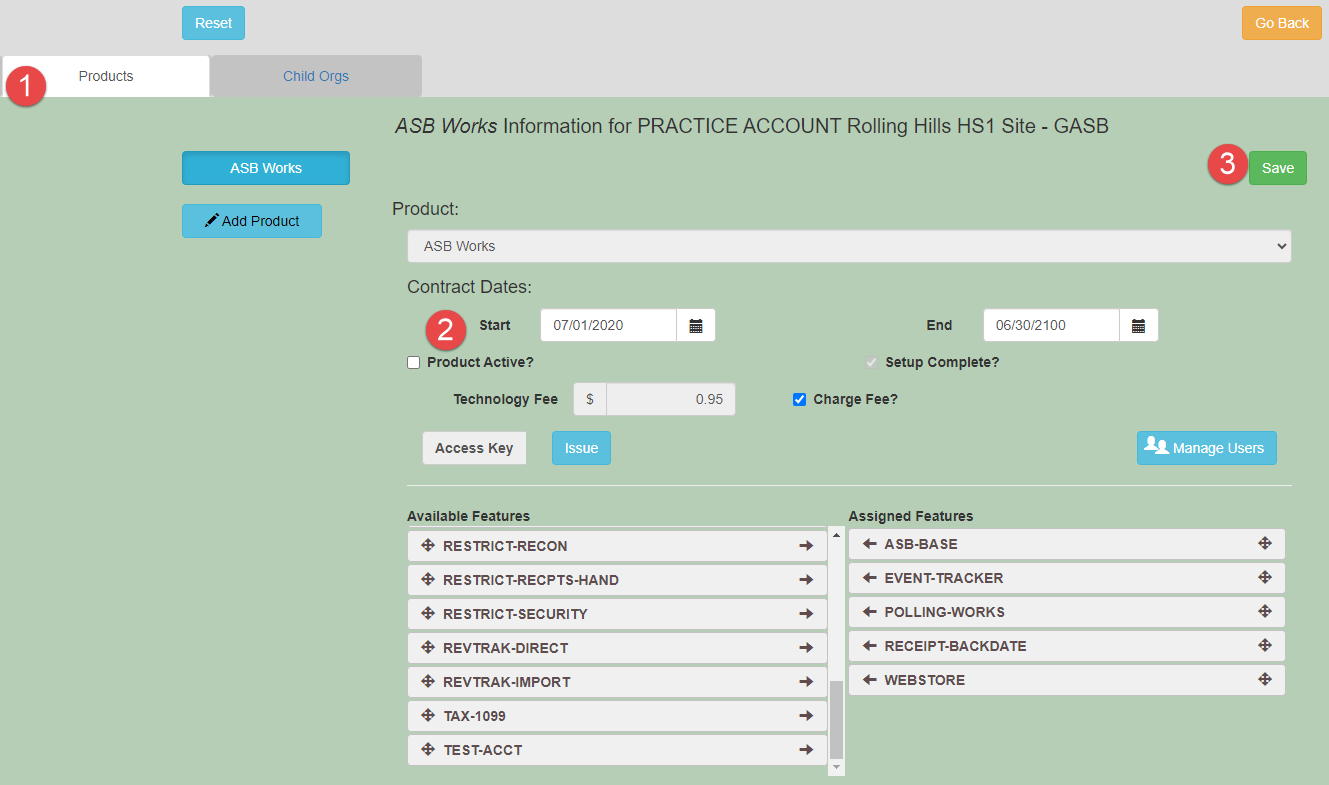Enable the Product Active checkbox
The height and width of the screenshot is (785, 1329).
[414, 363]
